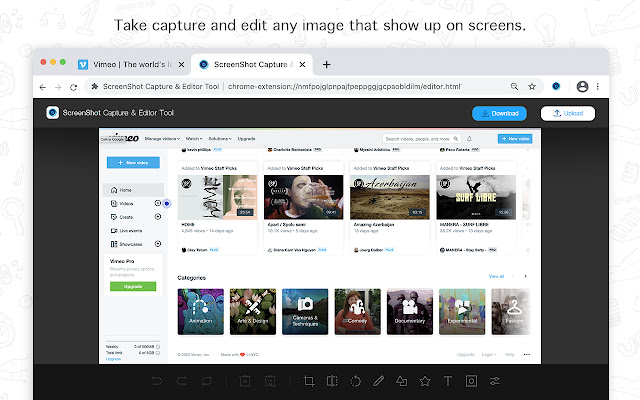Go forward in browser history
640x400 pixels.
tap(58, 87)
